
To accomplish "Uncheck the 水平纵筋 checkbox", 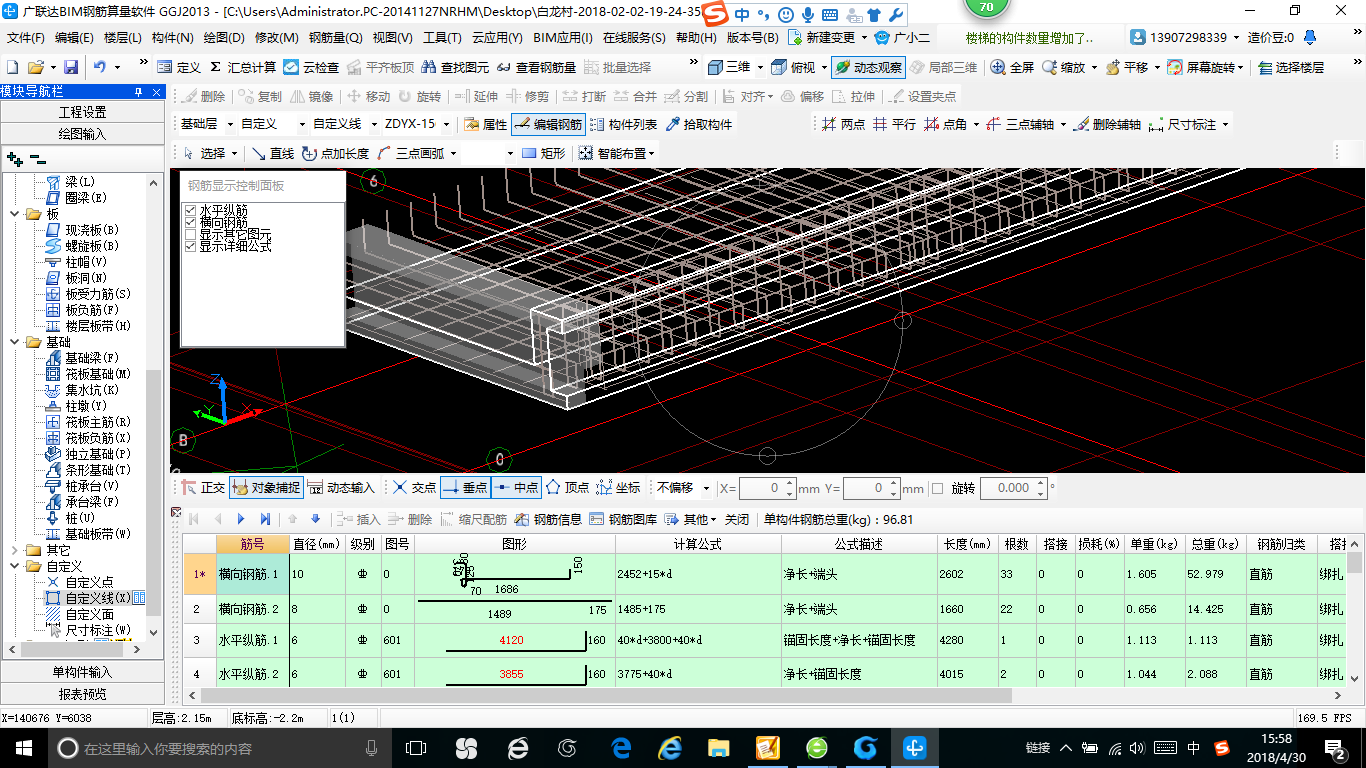I will click(x=190, y=210).
